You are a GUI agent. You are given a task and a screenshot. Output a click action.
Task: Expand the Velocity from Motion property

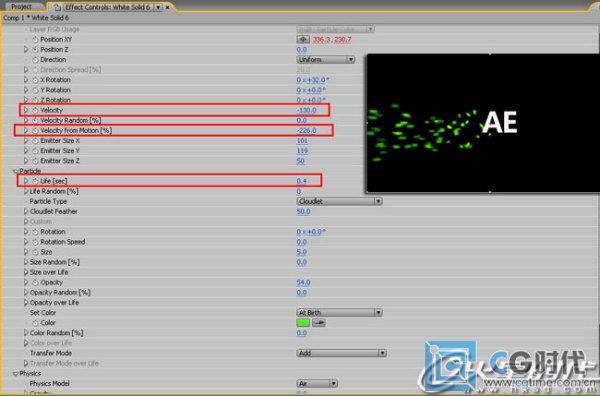pos(26,130)
